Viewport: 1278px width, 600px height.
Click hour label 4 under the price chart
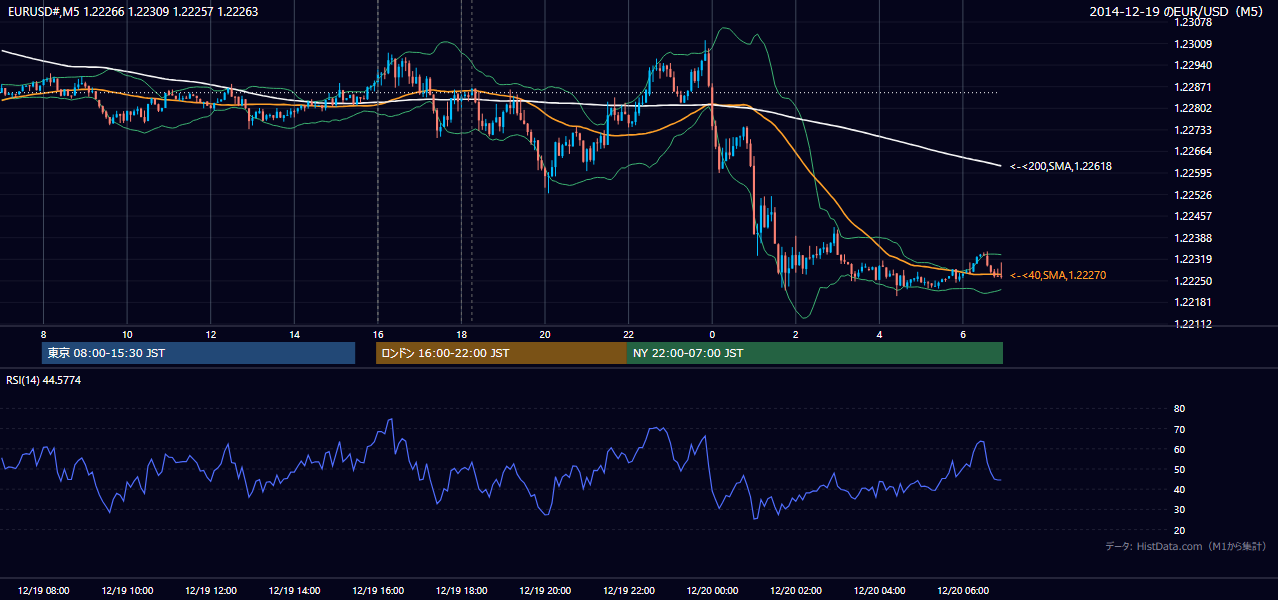click(879, 334)
